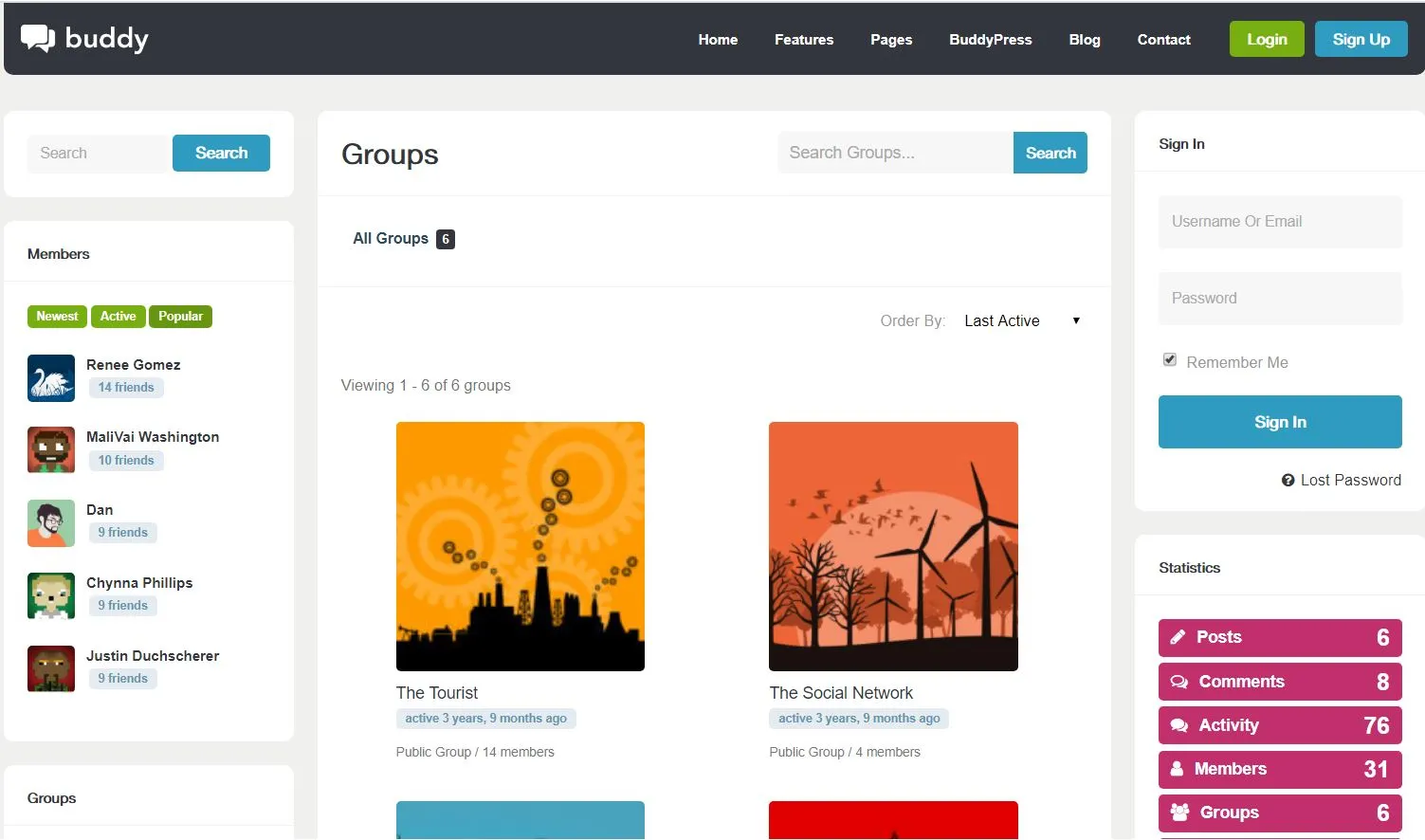This screenshot has height=840, width=1425.
Task: Select the Popular members filter
Action: point(180,316)
